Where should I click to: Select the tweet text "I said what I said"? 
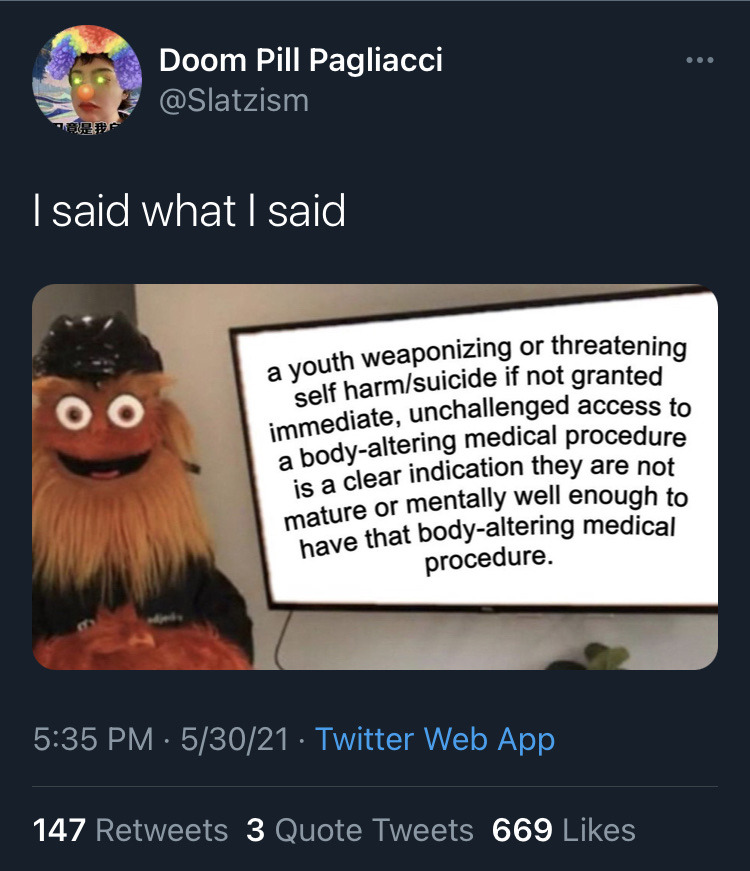tap(189, 211)
